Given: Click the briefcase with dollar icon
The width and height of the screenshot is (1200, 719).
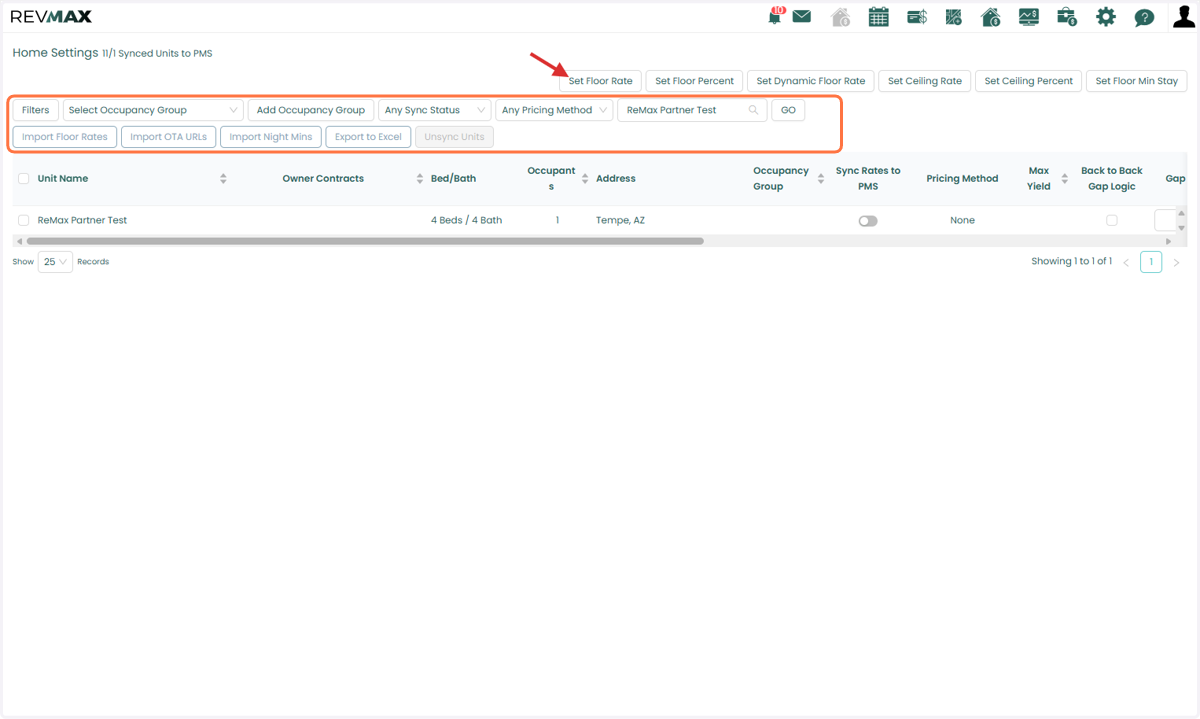Looking at the screenshot, I should [1067, 17].
